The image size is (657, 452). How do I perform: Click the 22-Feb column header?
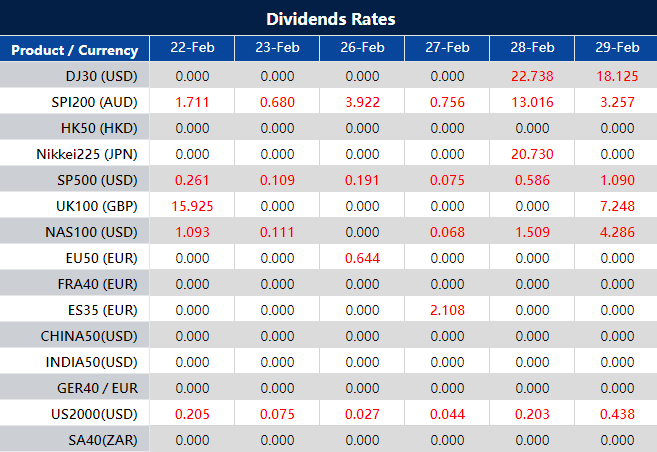click(x=192, y=48)
